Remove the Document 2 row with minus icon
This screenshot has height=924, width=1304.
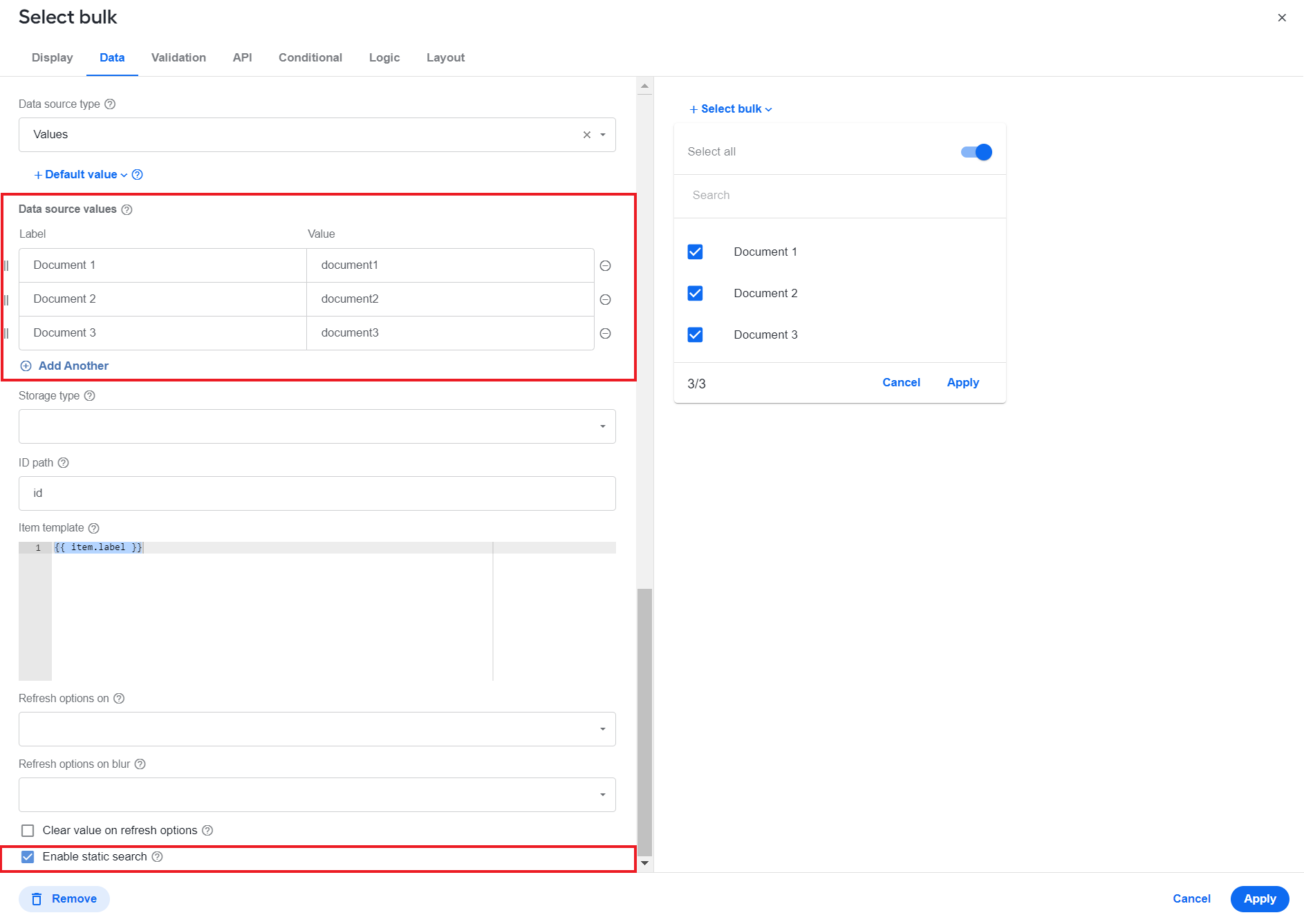(x=605, y=299)
